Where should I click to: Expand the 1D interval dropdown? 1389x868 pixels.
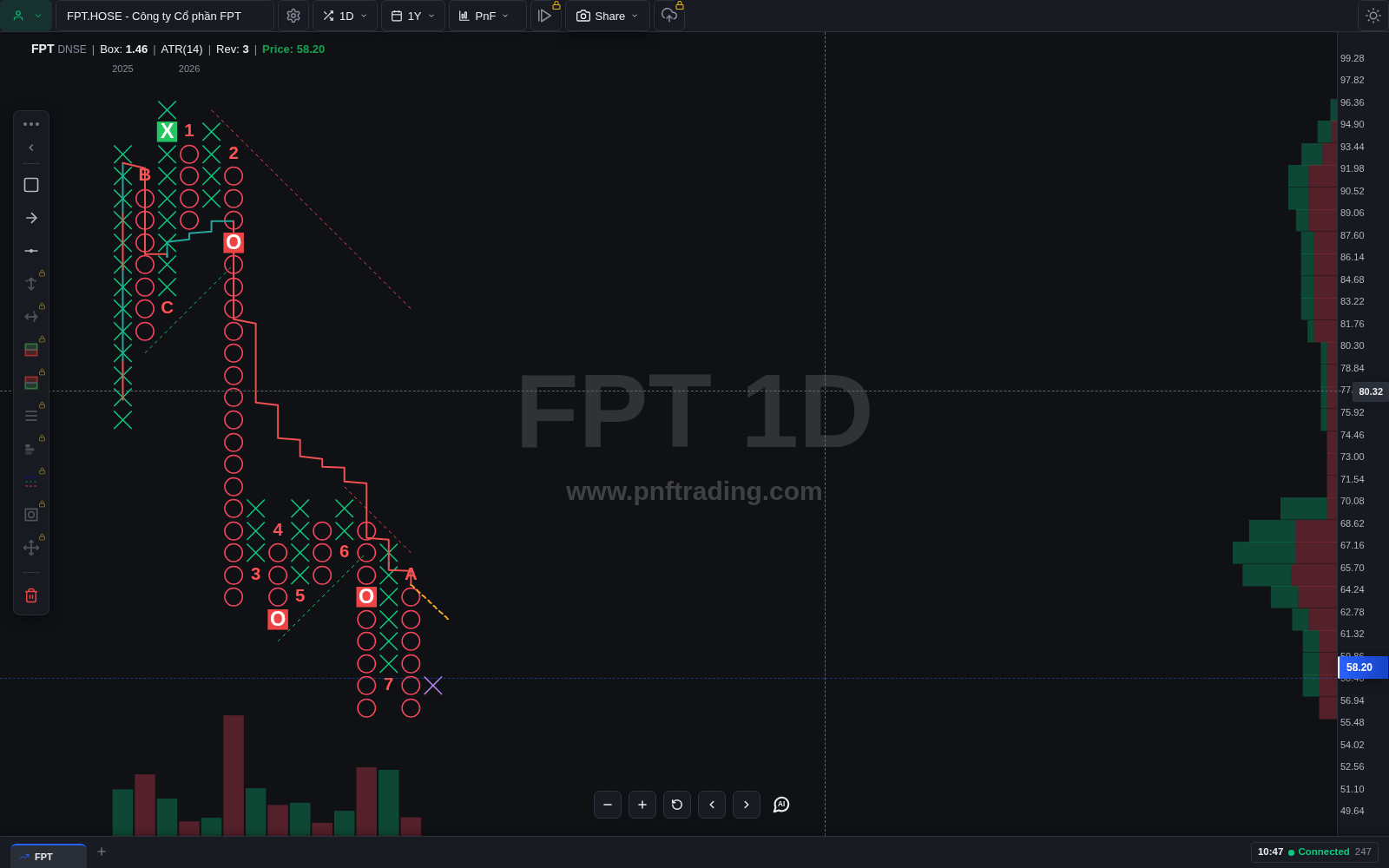pos(345,16)
